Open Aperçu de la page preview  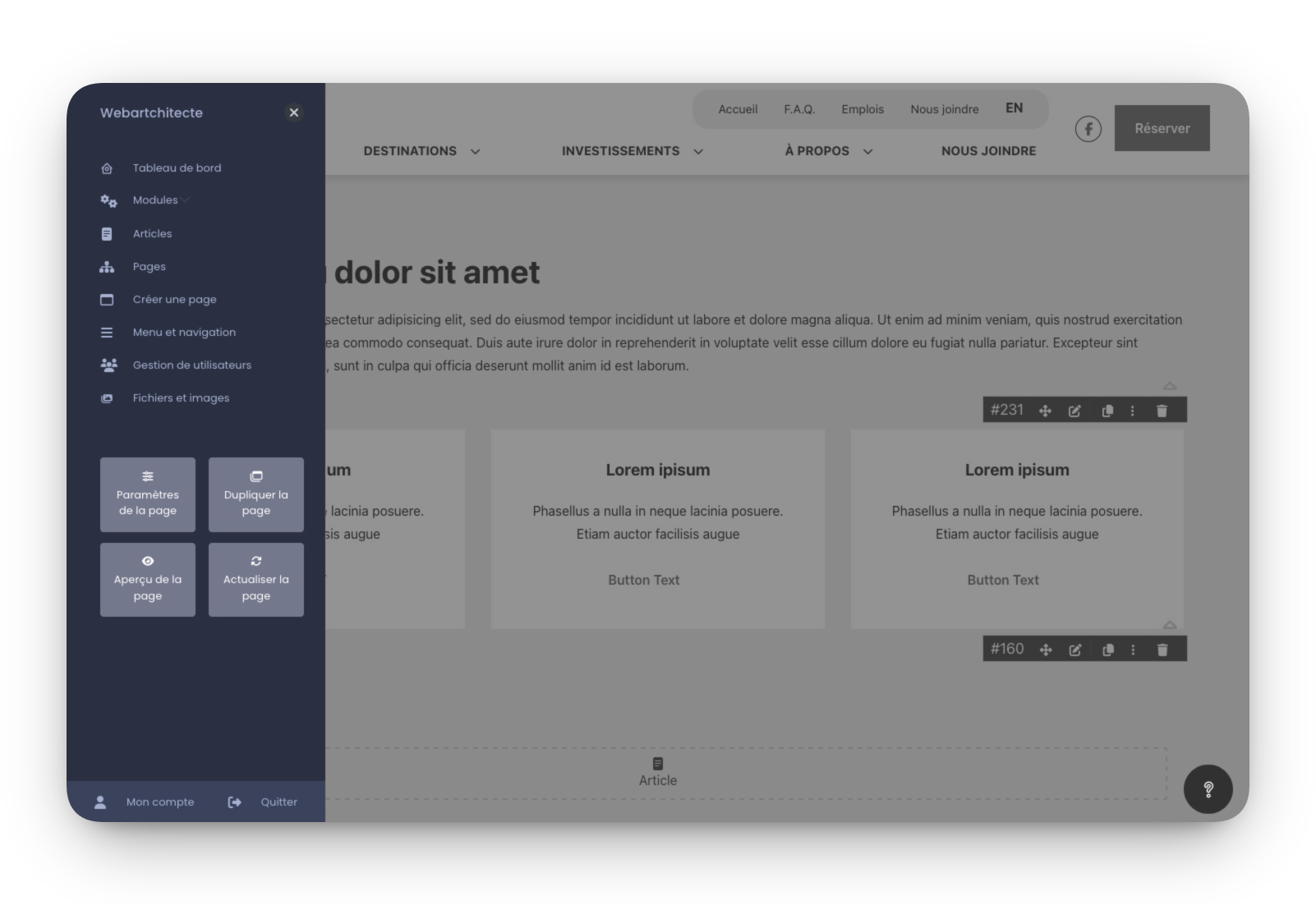[148, 580]
